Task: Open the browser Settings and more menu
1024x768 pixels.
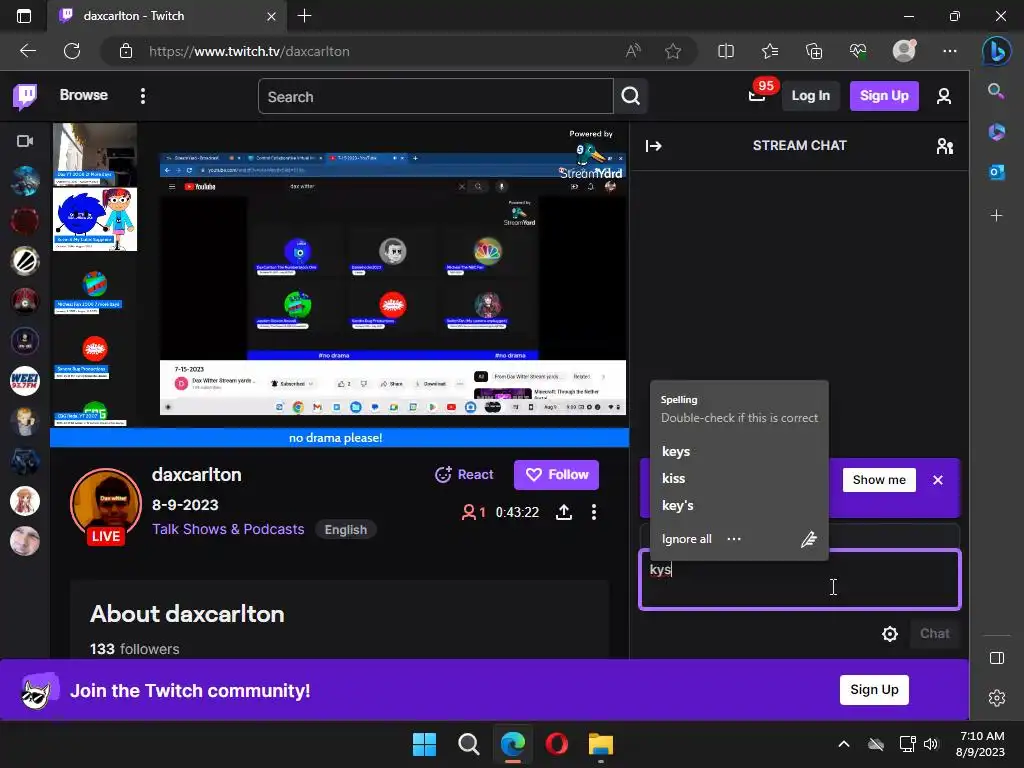Action: (x=950, y=51)
